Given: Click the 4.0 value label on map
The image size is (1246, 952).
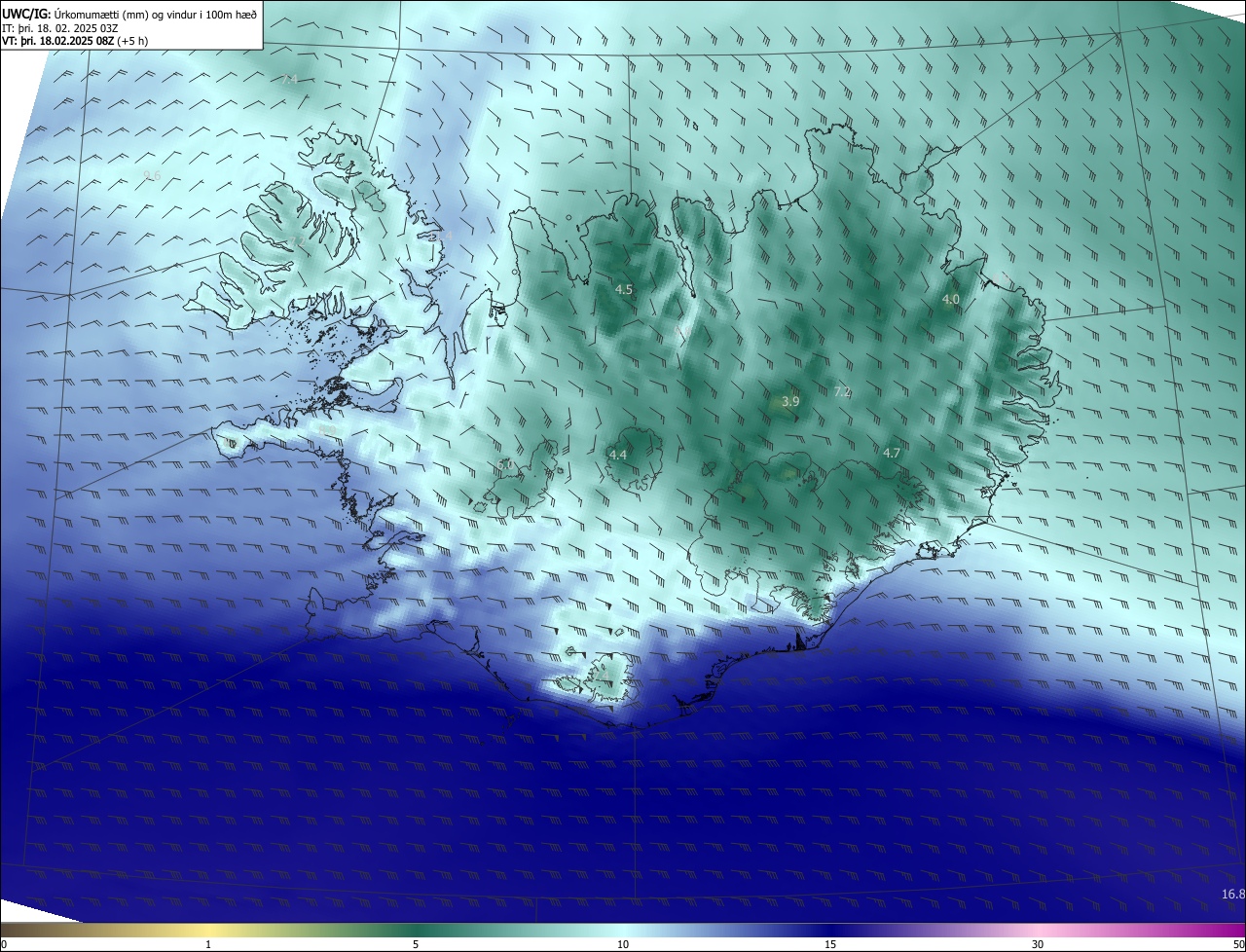Looking at the screenshot, I should click(951, 299).
